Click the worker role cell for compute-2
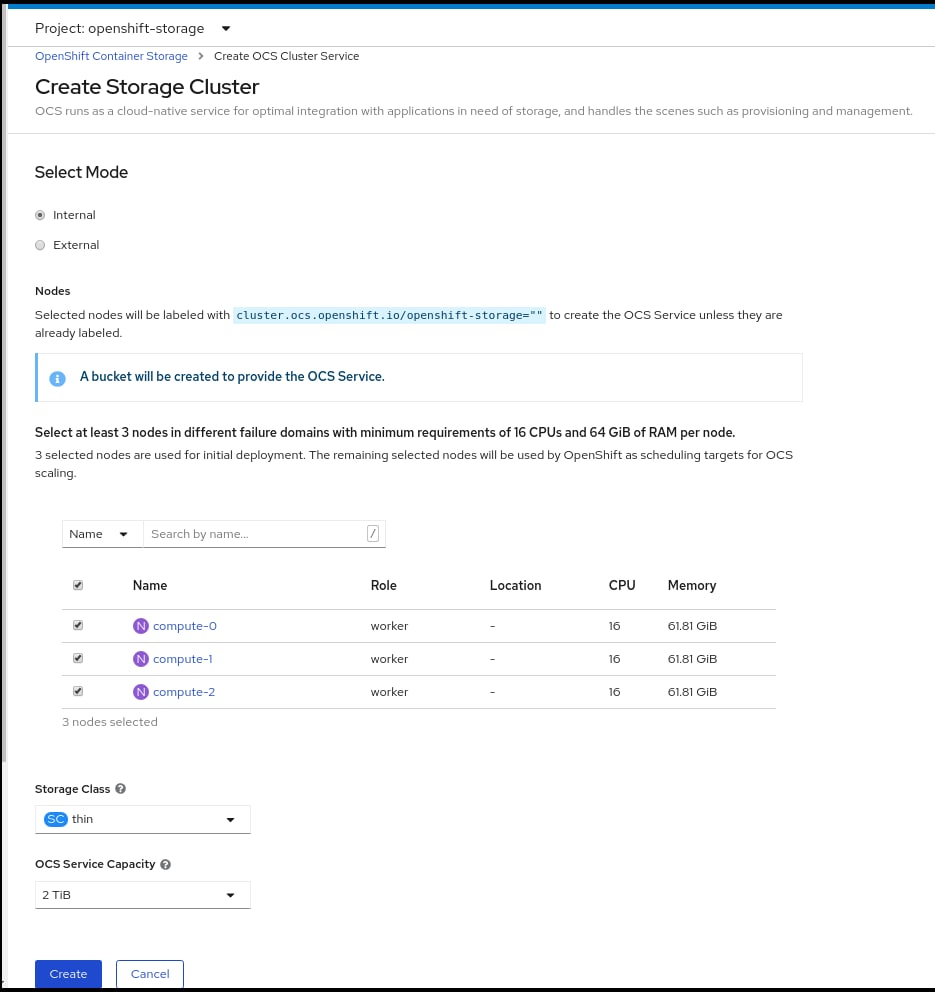 tap(389, 691)
